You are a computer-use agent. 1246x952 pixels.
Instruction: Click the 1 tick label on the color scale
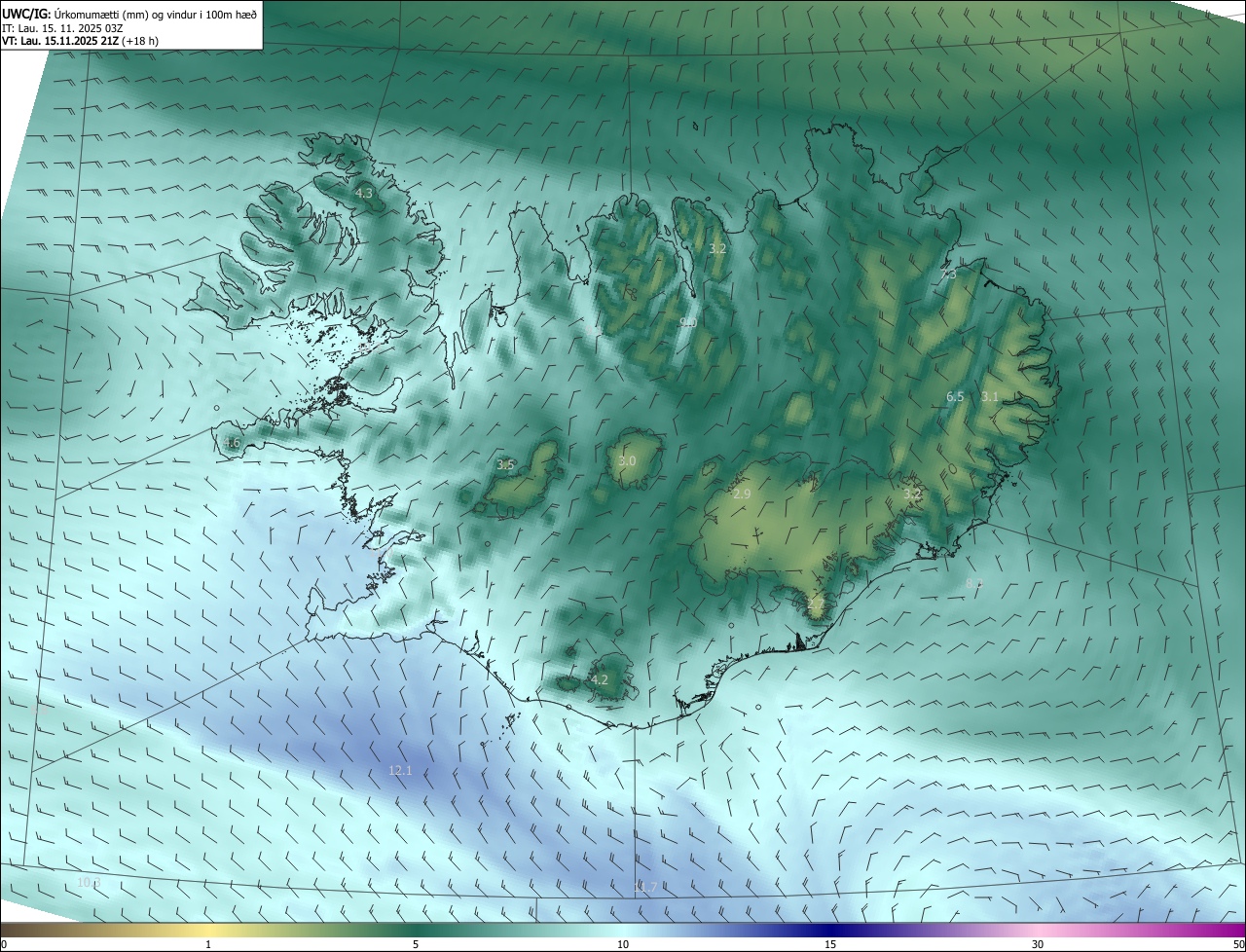coord(208,944)
